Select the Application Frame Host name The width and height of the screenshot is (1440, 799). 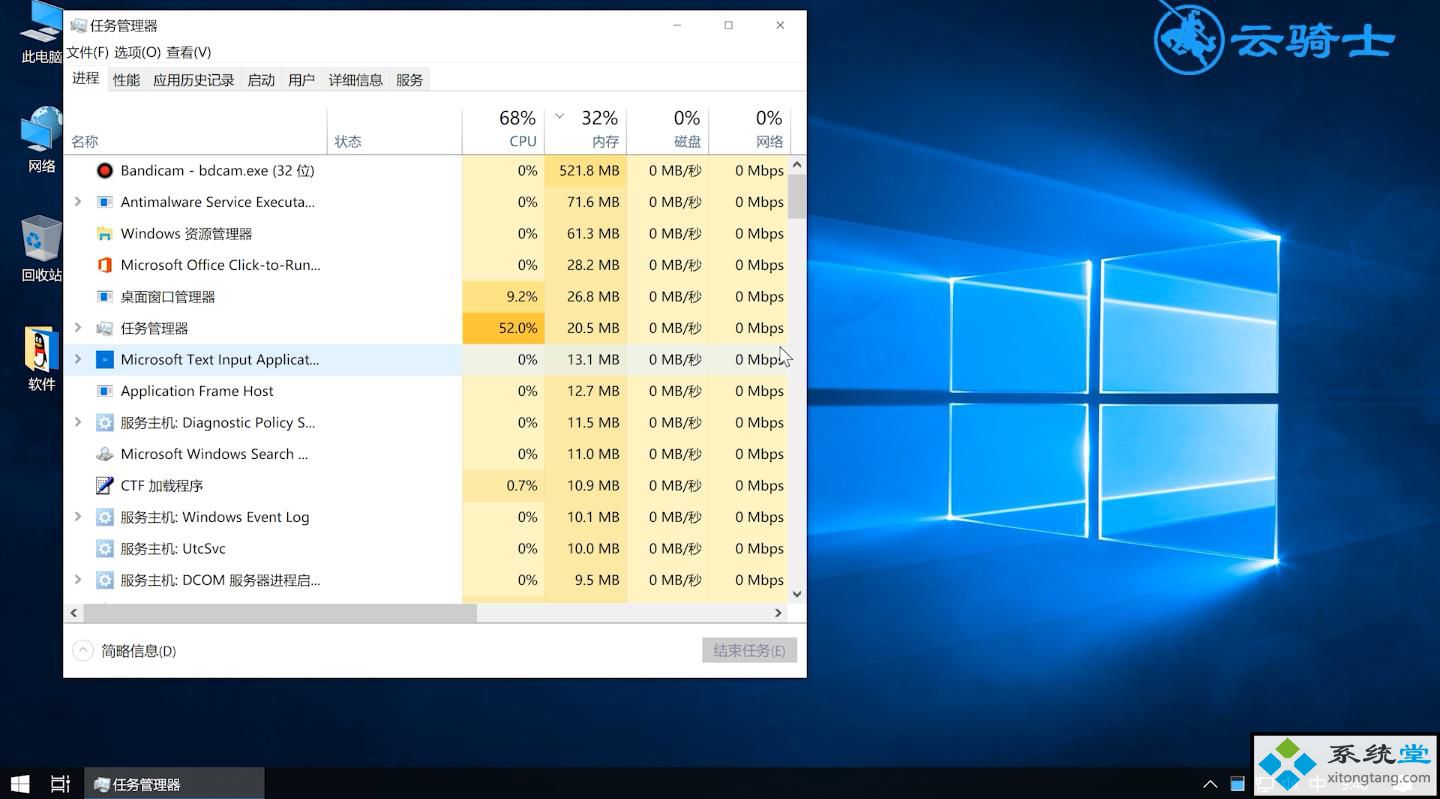click(x=197, y=391)
